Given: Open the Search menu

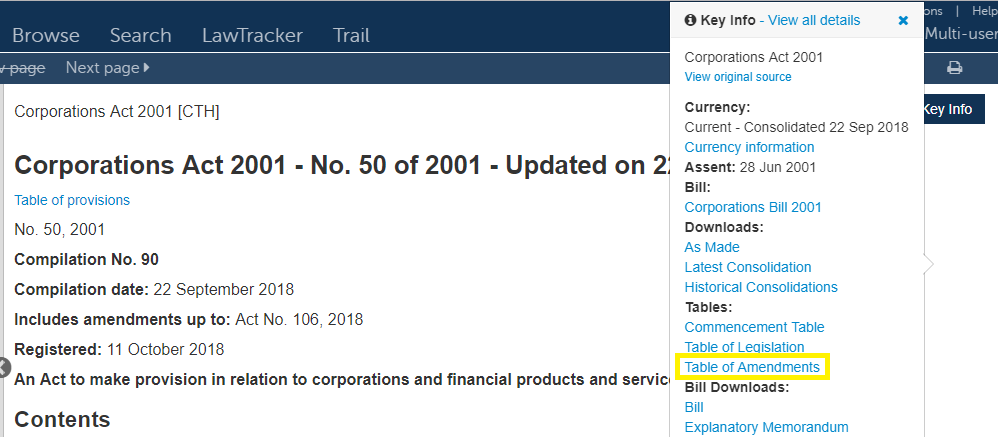Looking at the screenshot, I should pyautogui.click(x=141, y=35).
